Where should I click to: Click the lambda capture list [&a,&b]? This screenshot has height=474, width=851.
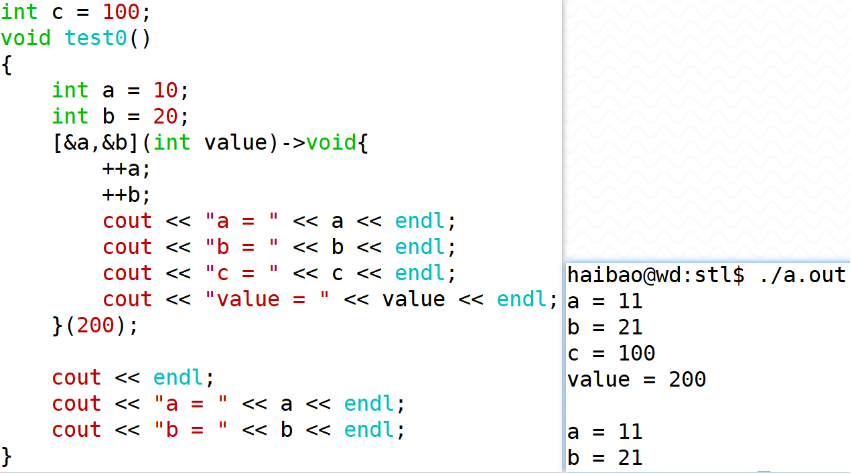tap(95, 143)
